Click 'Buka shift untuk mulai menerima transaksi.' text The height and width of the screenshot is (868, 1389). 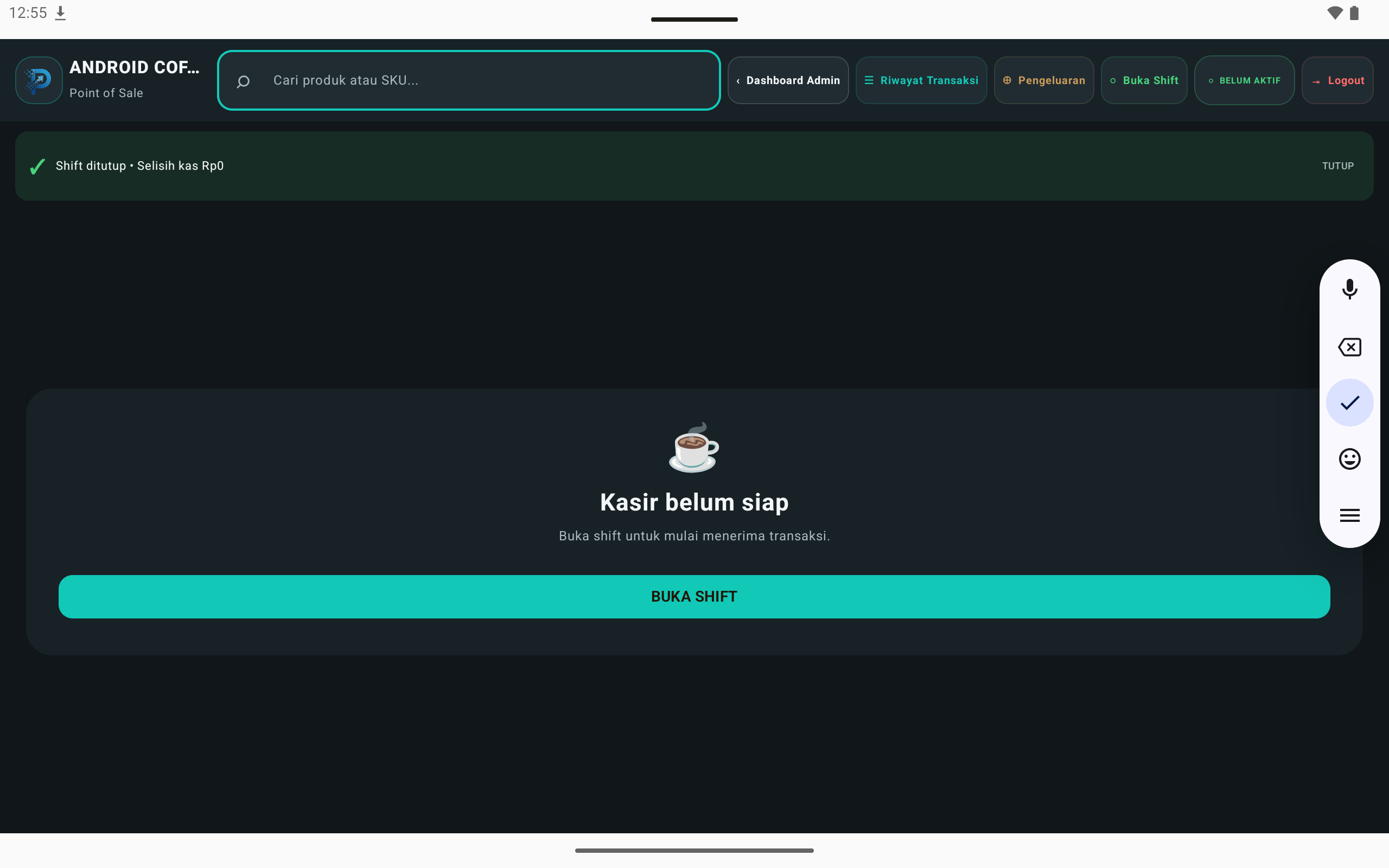click(694, 535)
